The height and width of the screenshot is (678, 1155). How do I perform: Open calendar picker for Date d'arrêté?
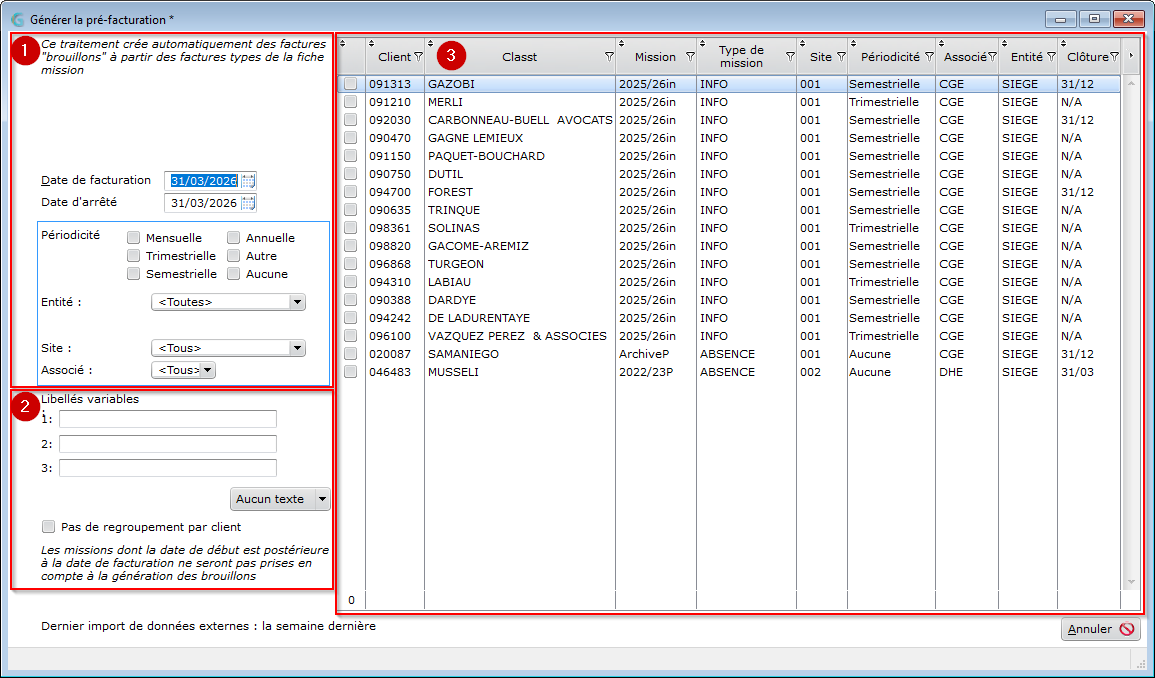click(x=248, y=203)
